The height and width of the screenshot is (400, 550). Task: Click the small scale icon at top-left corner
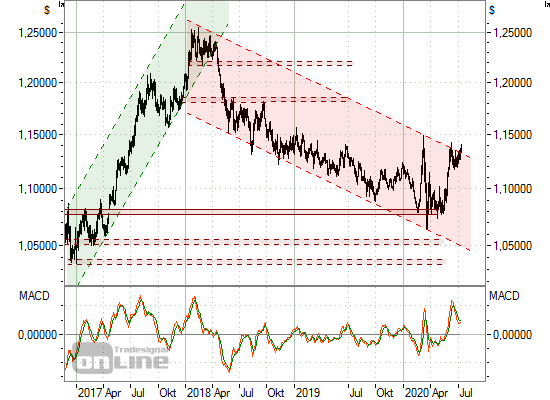[x=62, y=4]
